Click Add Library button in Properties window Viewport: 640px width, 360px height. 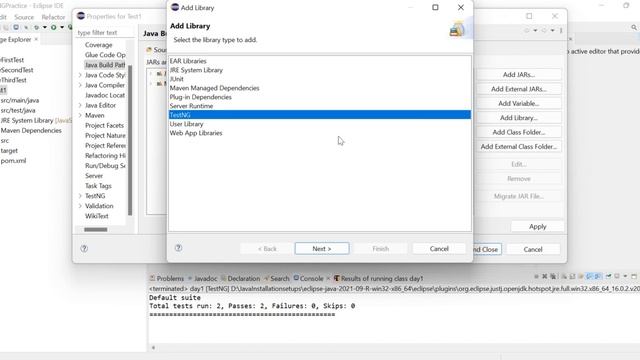click(518, 118)
